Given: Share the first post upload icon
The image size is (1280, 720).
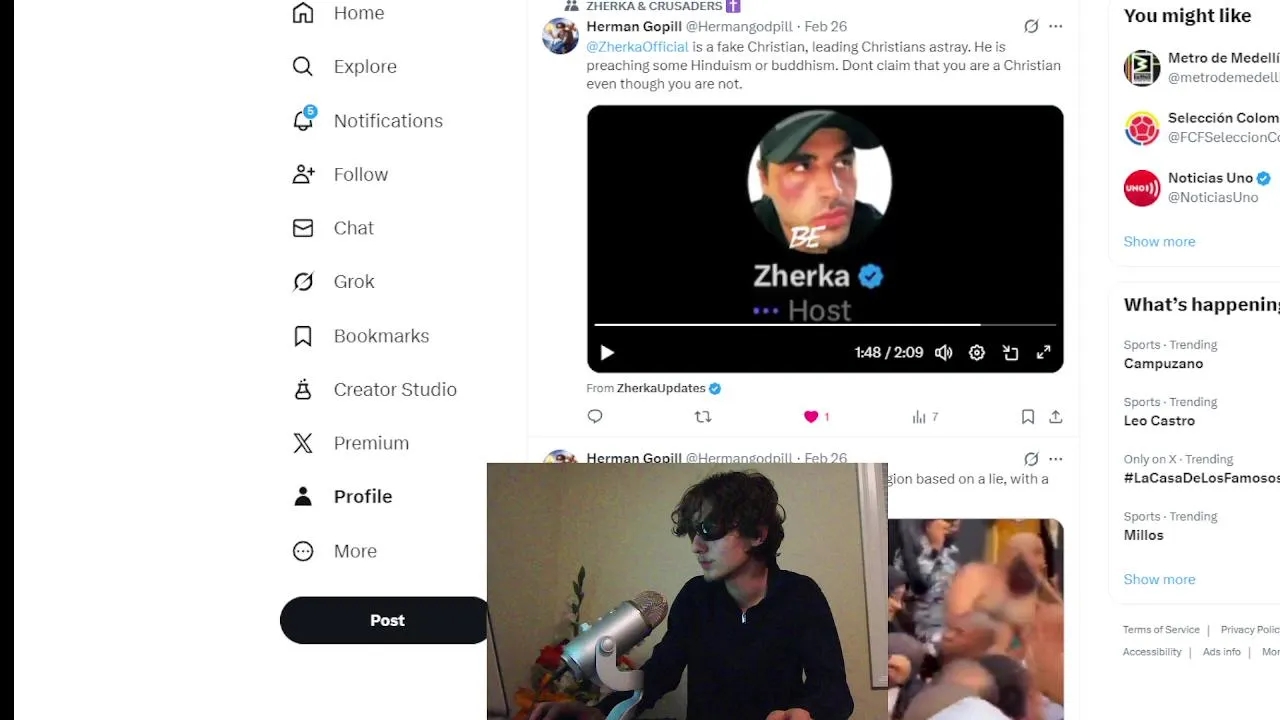Looking at the screenshot, I should (x=1055, y=417).
